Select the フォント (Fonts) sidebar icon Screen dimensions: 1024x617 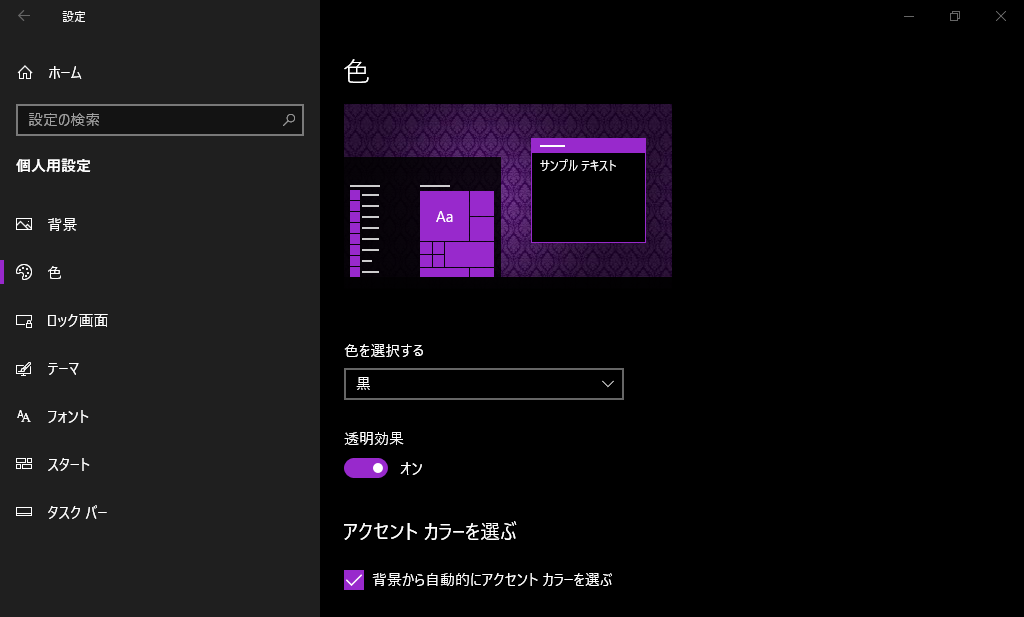(23, 416)
